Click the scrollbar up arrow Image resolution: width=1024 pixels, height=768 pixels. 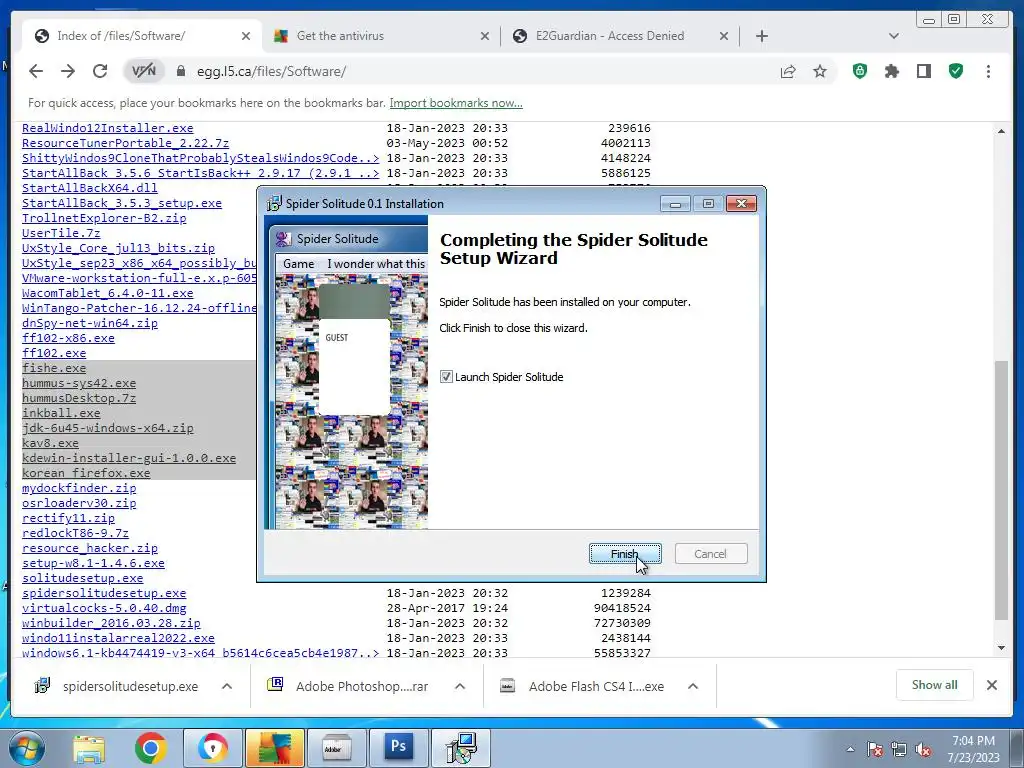1001,131
